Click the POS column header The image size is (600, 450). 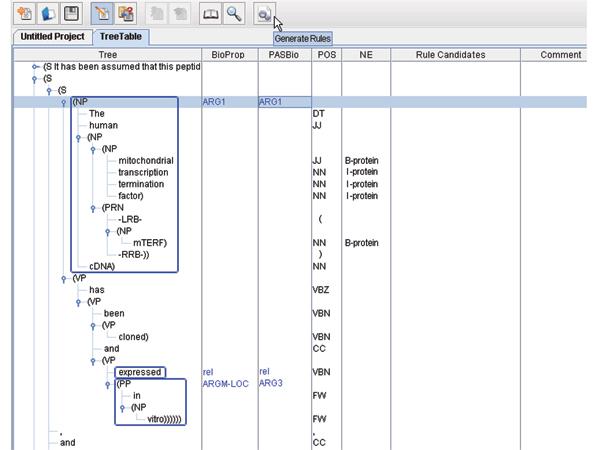point(327,55)
